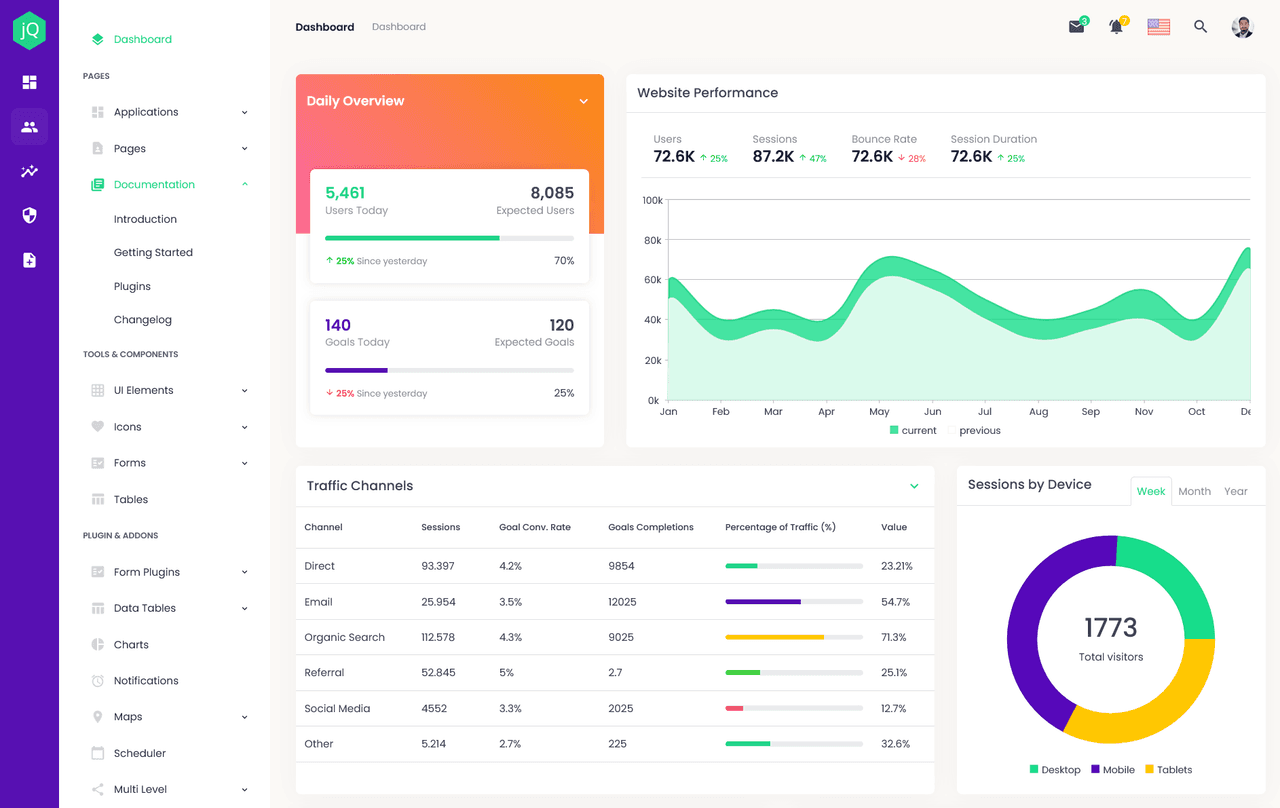
Task: Expand the UI Elements chevron
Action: (245, 390)
